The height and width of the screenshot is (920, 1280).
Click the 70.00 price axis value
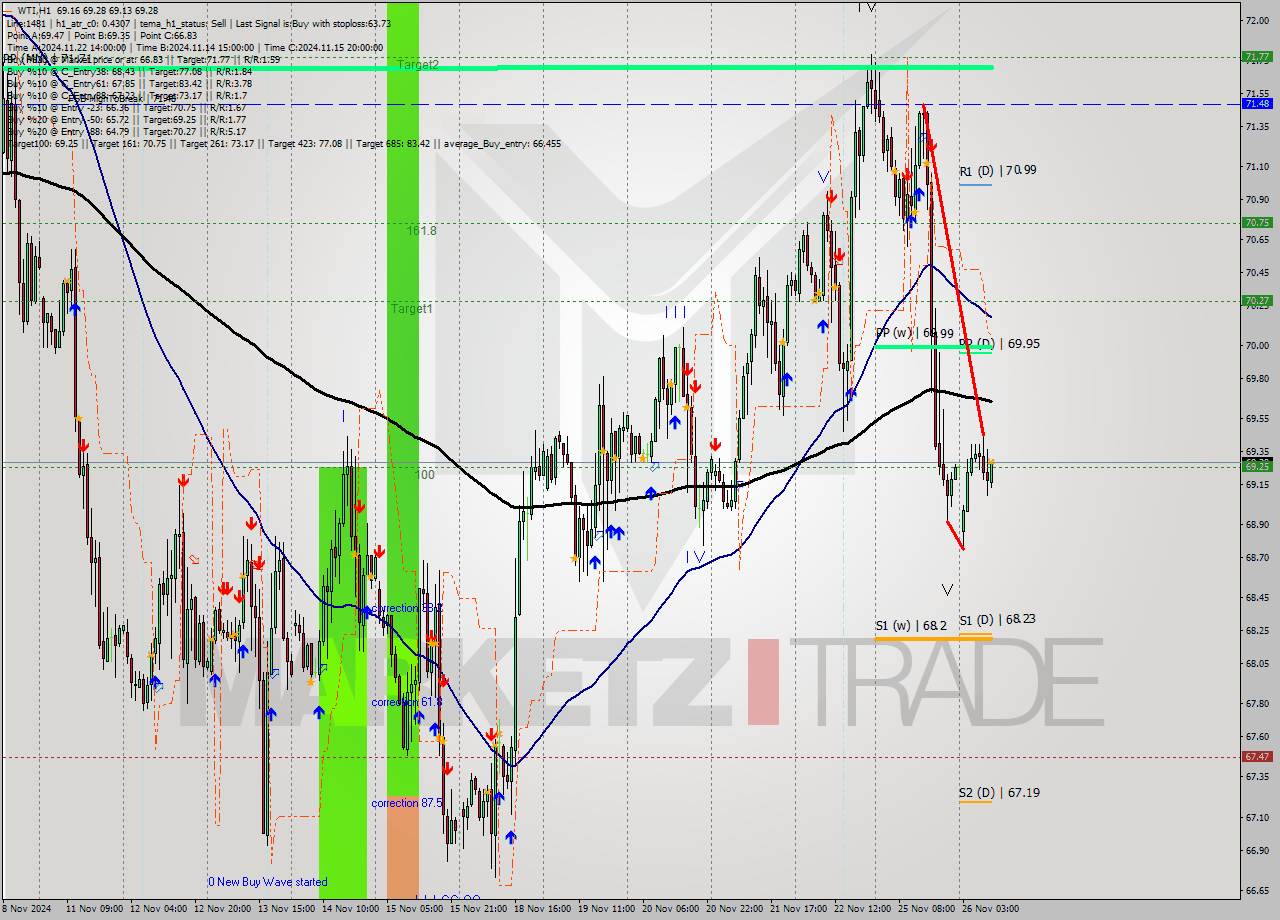[1256, 346]
